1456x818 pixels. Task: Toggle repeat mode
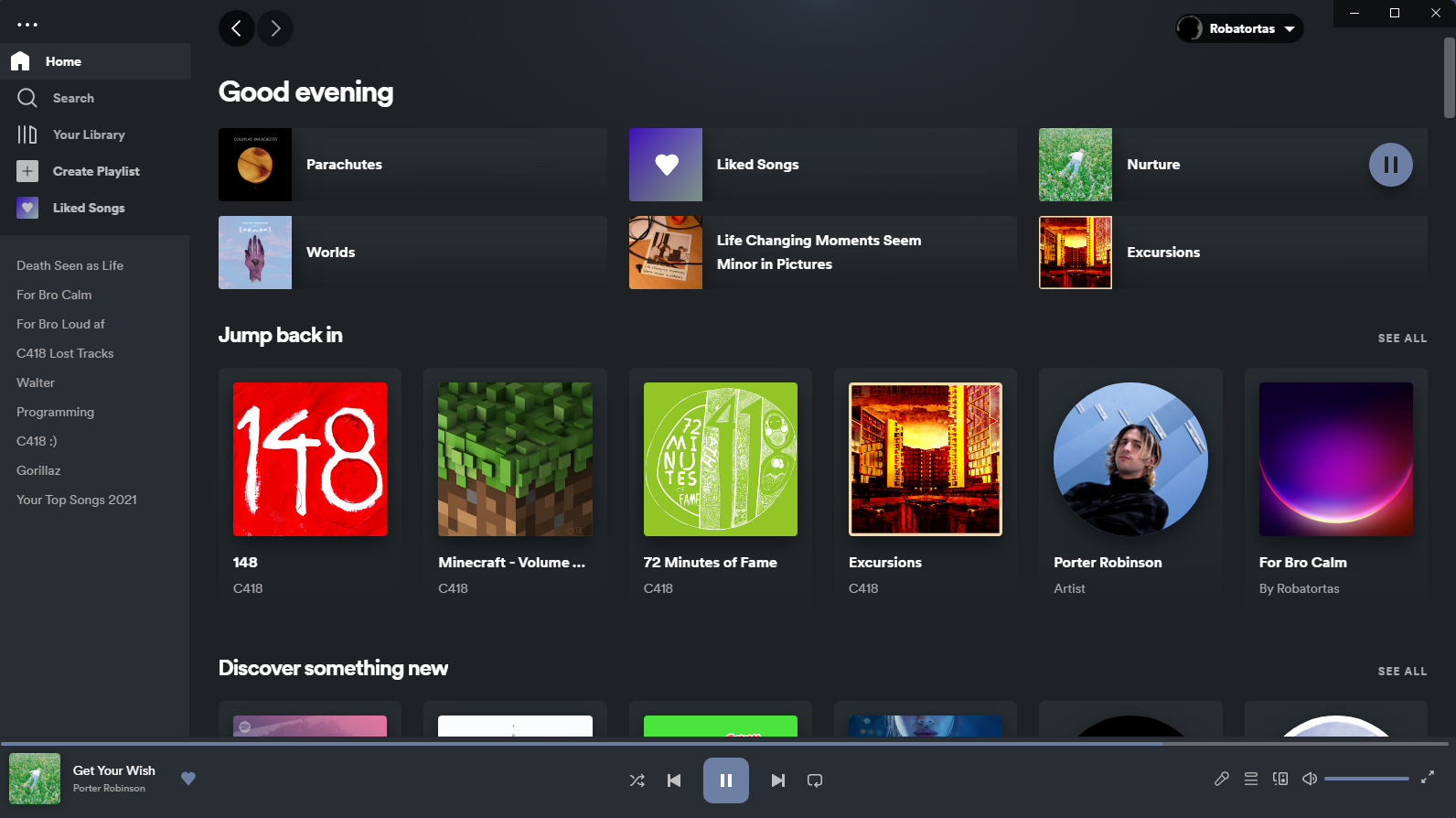coord(815,780)
